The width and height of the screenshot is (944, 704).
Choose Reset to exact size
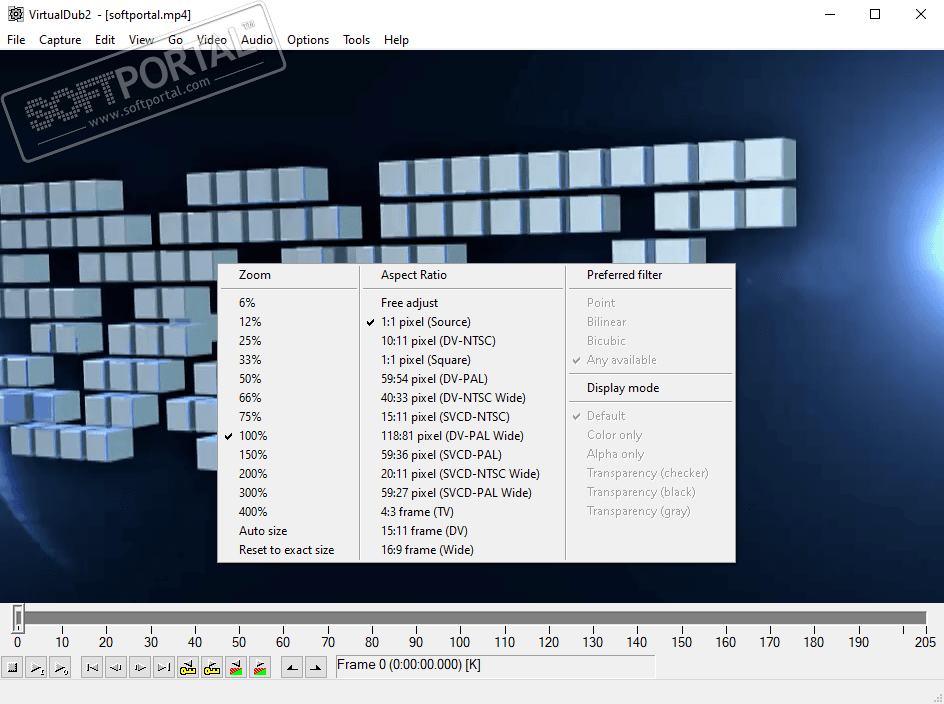[x=289, y=550]
